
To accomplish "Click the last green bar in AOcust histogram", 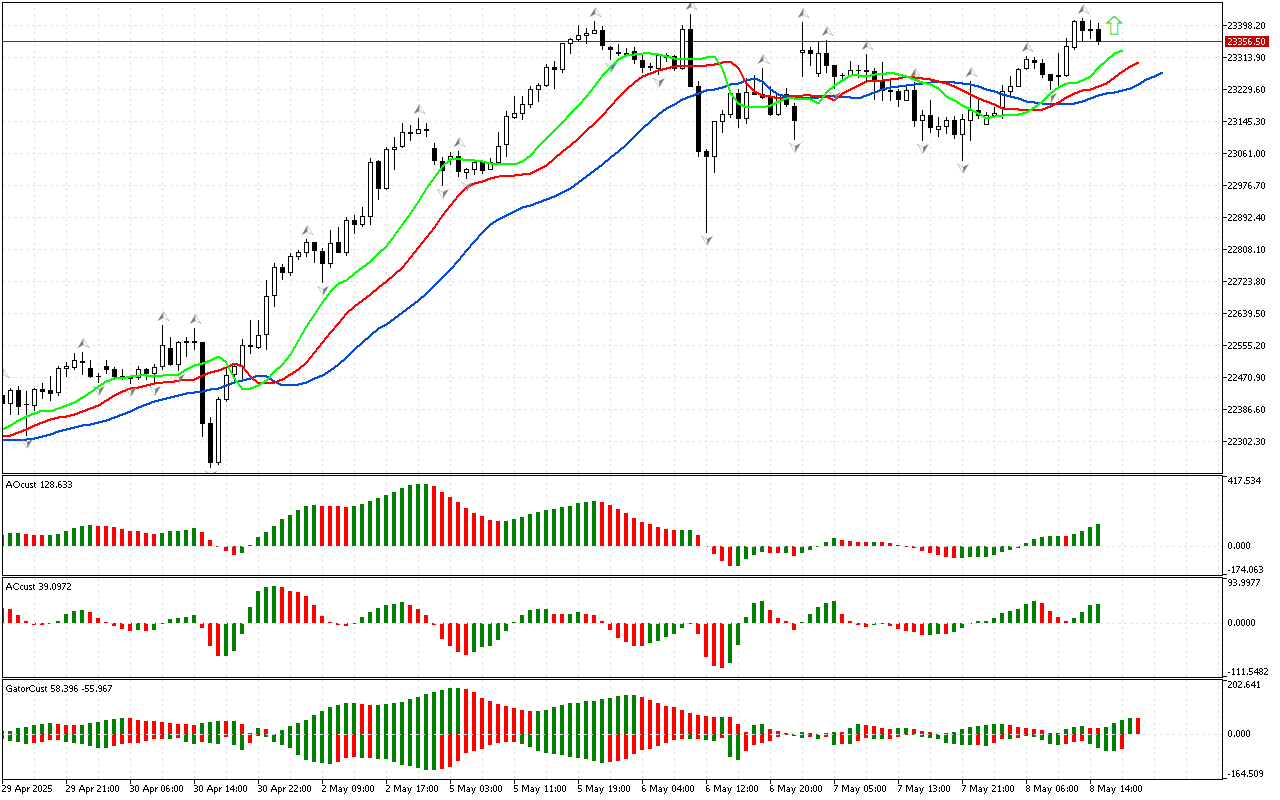I will click(x=1097, y=535).
